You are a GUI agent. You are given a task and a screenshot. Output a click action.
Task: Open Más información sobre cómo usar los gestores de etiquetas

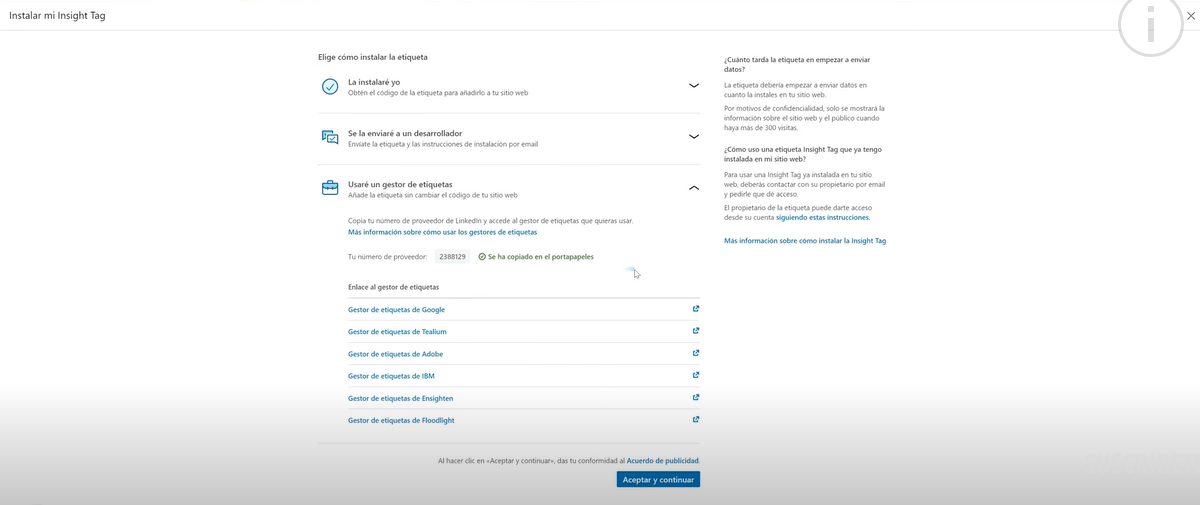pos(442,232)
